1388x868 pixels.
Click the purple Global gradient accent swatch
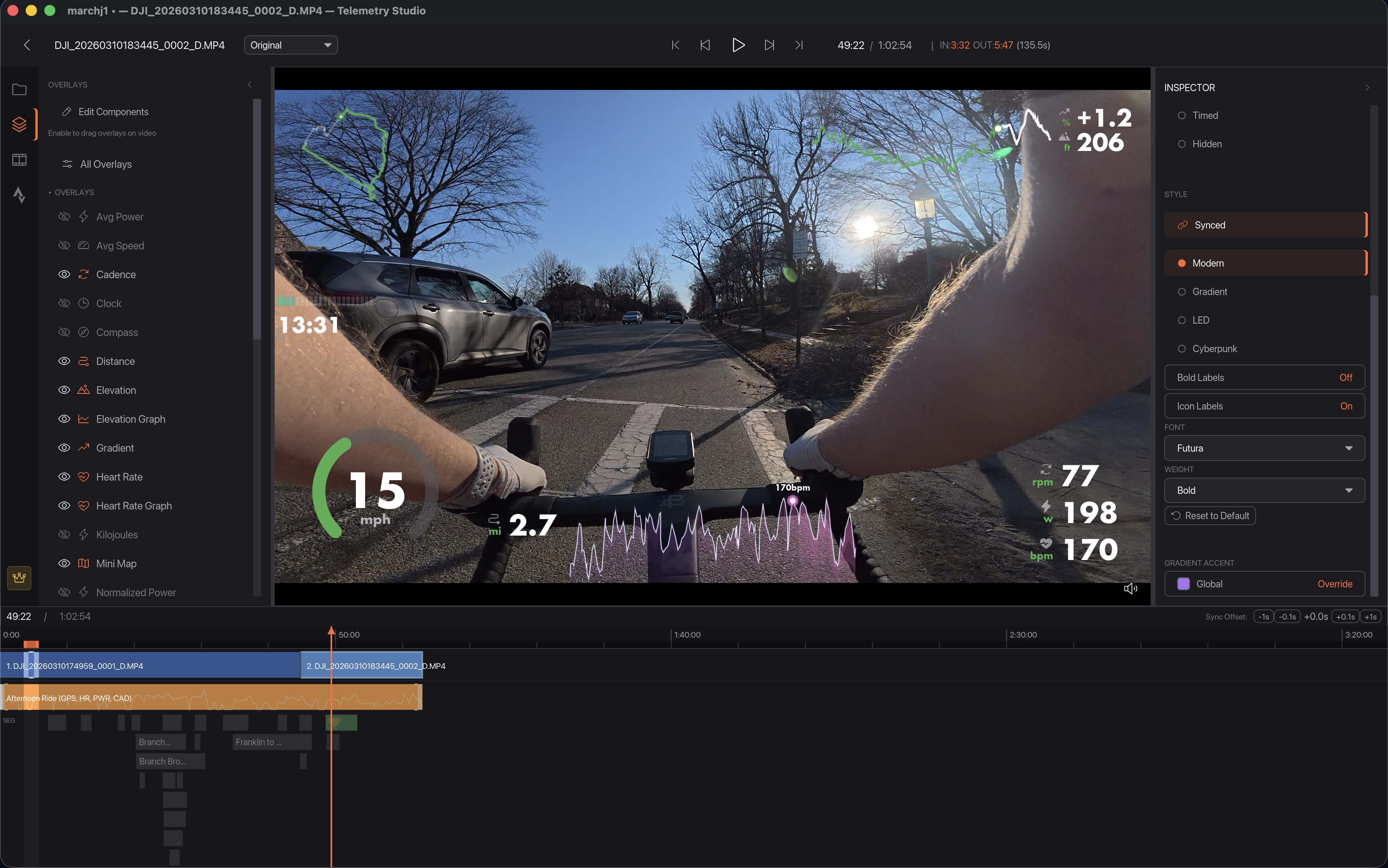pos(1184,584)
